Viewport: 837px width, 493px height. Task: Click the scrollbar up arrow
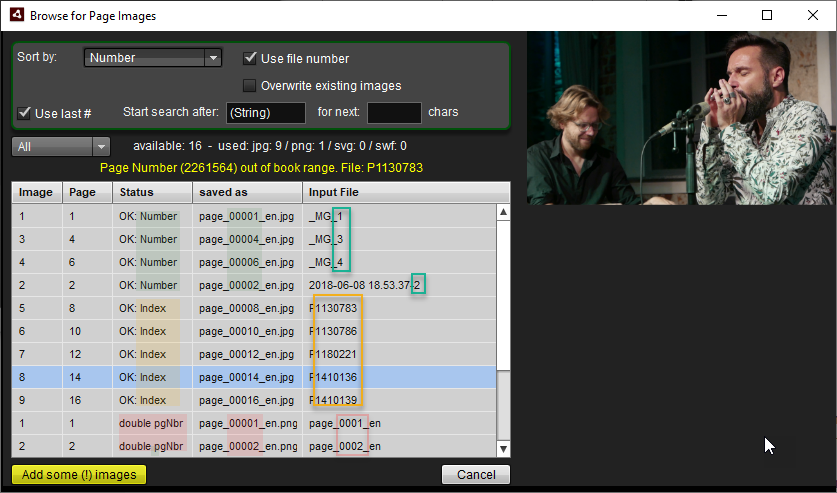503,212
